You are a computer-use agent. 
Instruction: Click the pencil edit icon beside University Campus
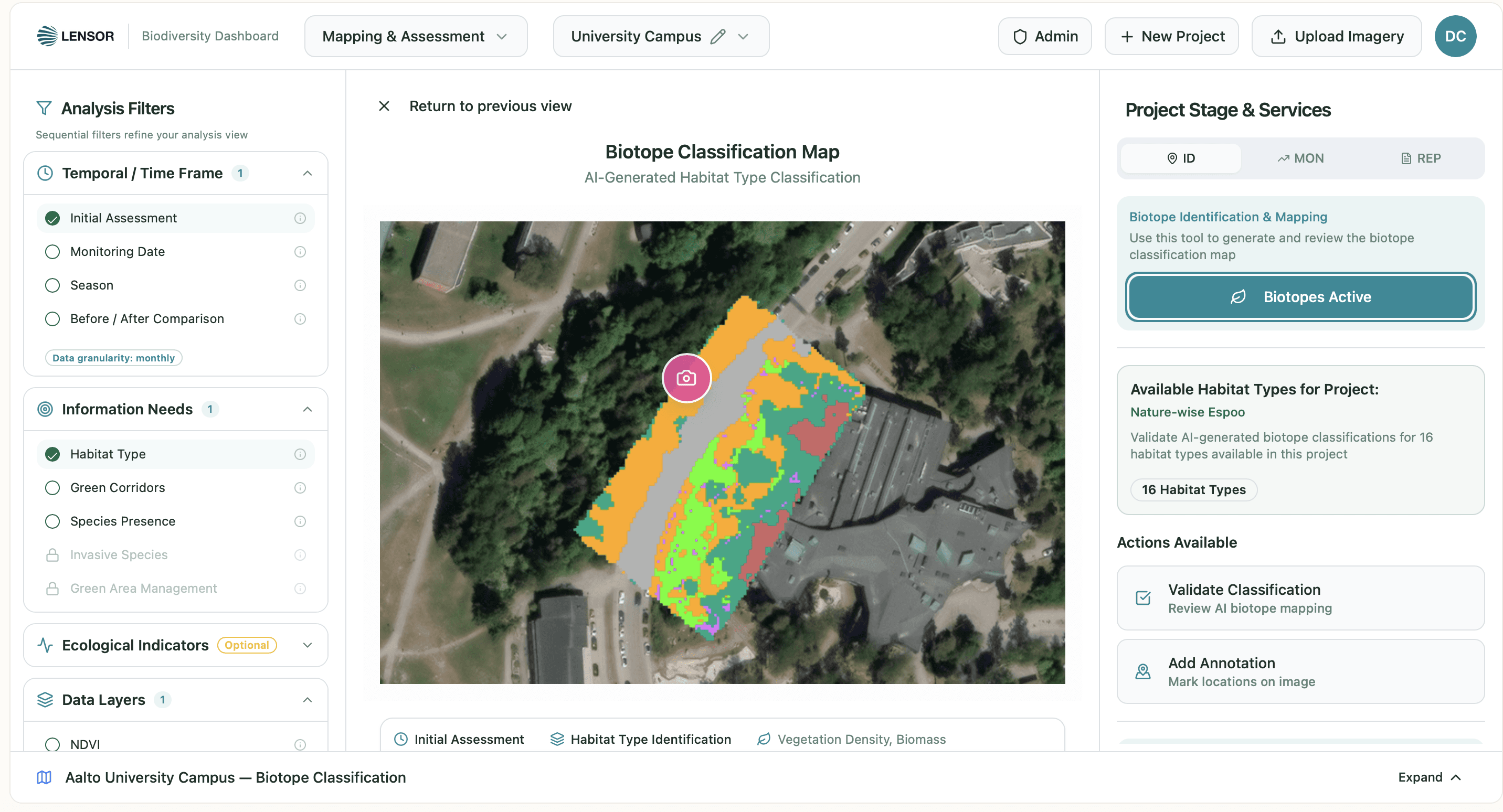tap(718, 37)
